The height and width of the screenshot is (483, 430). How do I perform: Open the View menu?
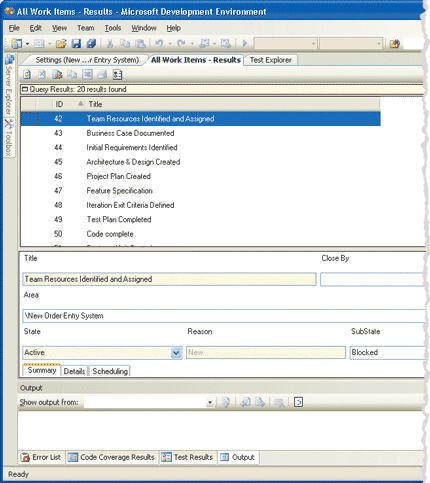[59, 28]
